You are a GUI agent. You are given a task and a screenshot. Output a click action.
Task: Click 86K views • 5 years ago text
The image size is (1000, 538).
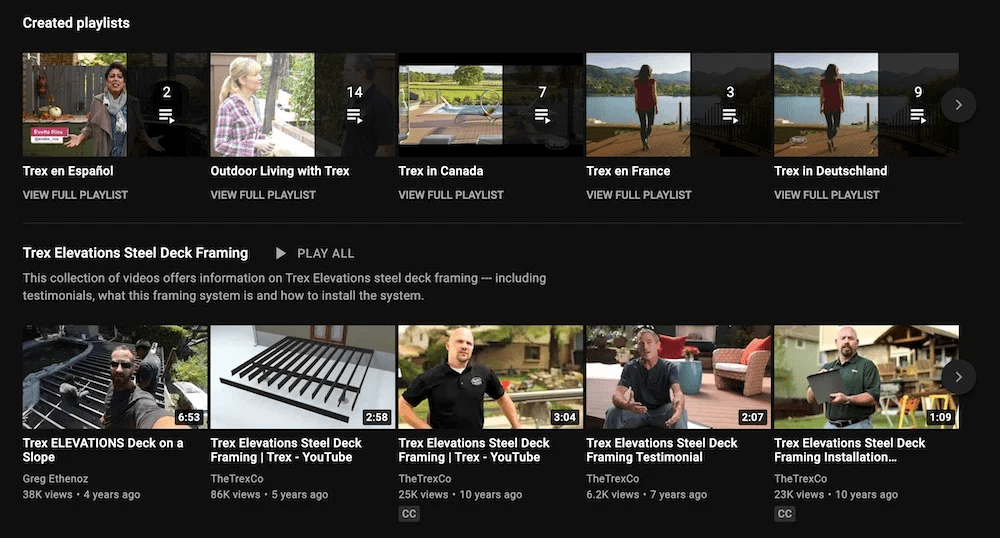click(269, 495)
